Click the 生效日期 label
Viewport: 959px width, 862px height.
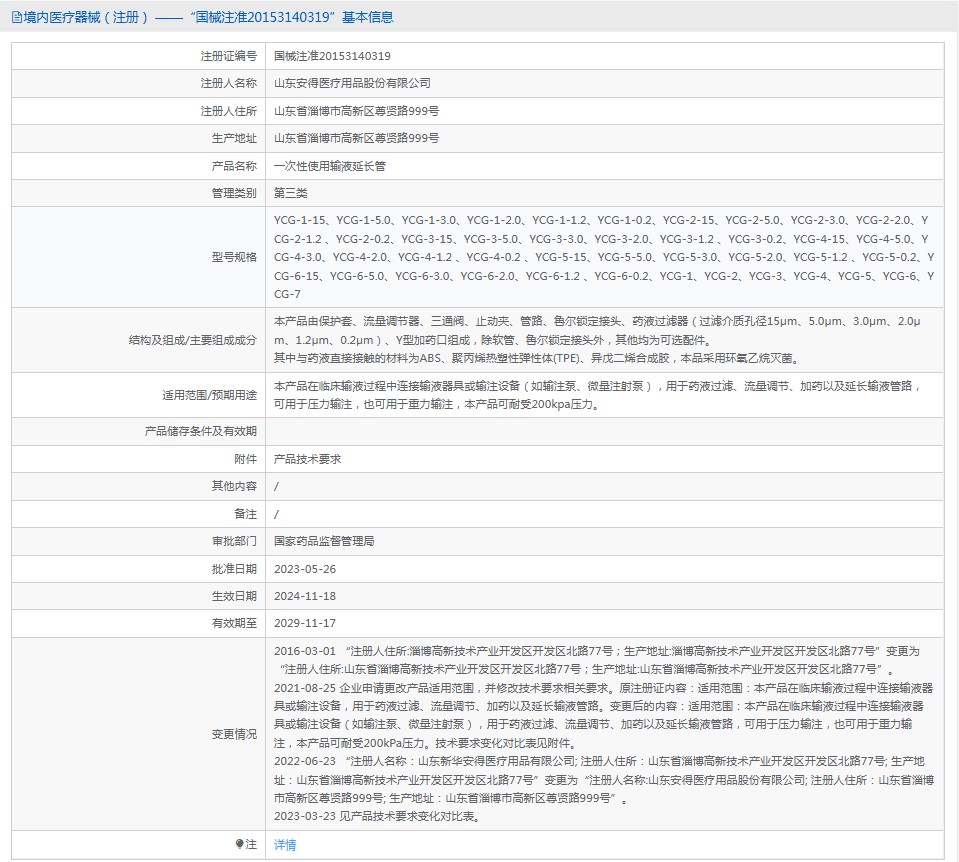[x=234, y=596]
